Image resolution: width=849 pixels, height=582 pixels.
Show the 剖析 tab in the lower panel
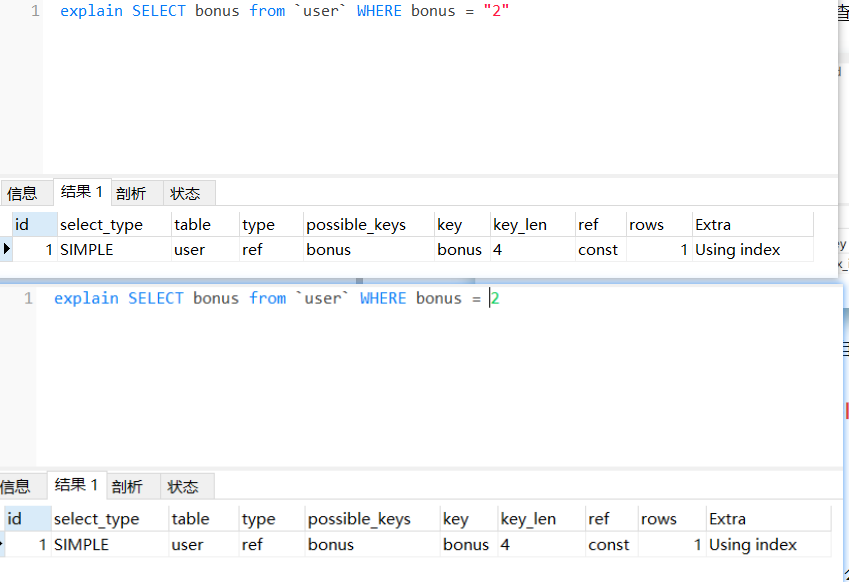pos(127,487)
